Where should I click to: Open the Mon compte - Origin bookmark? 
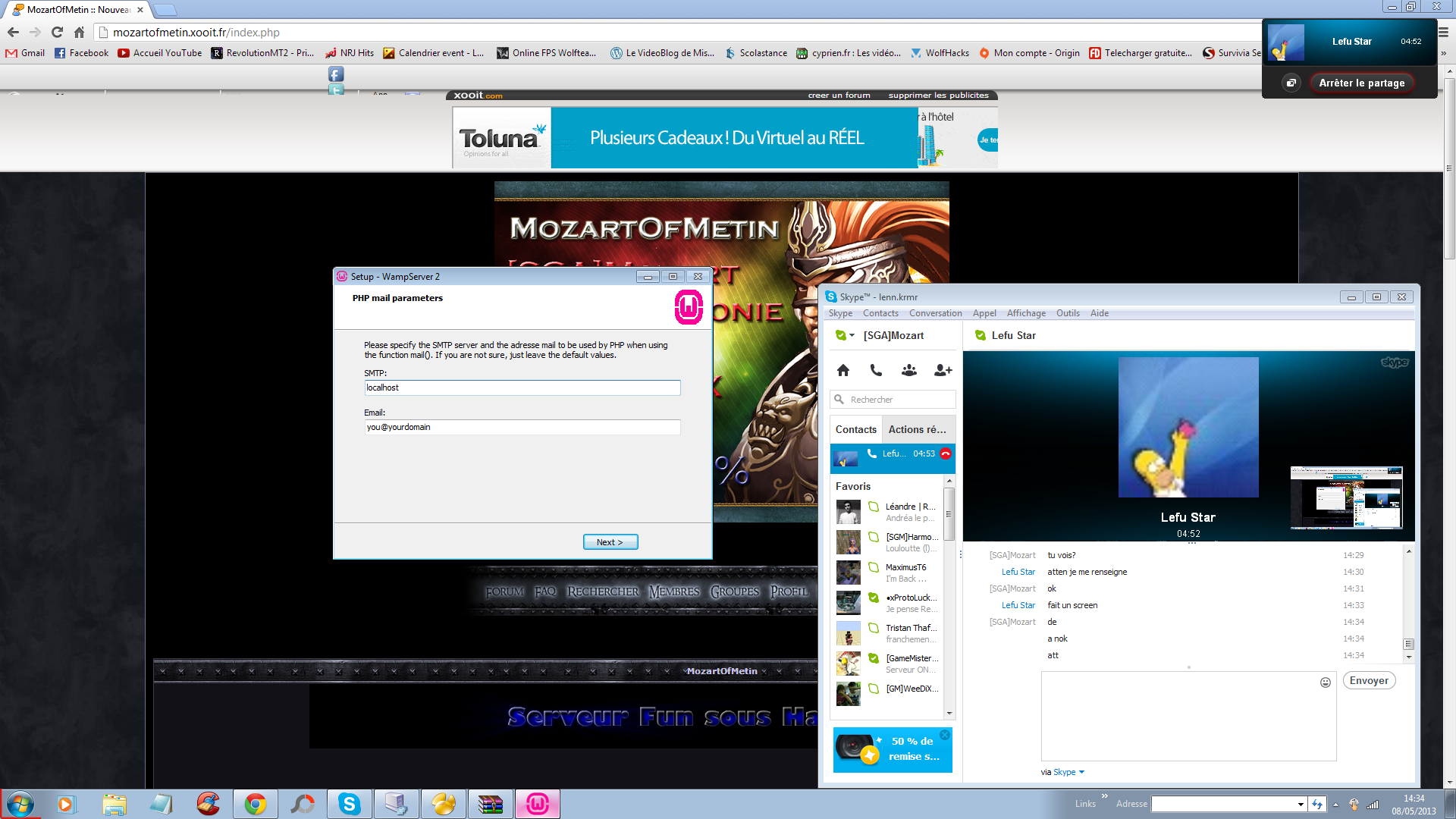1029,53
